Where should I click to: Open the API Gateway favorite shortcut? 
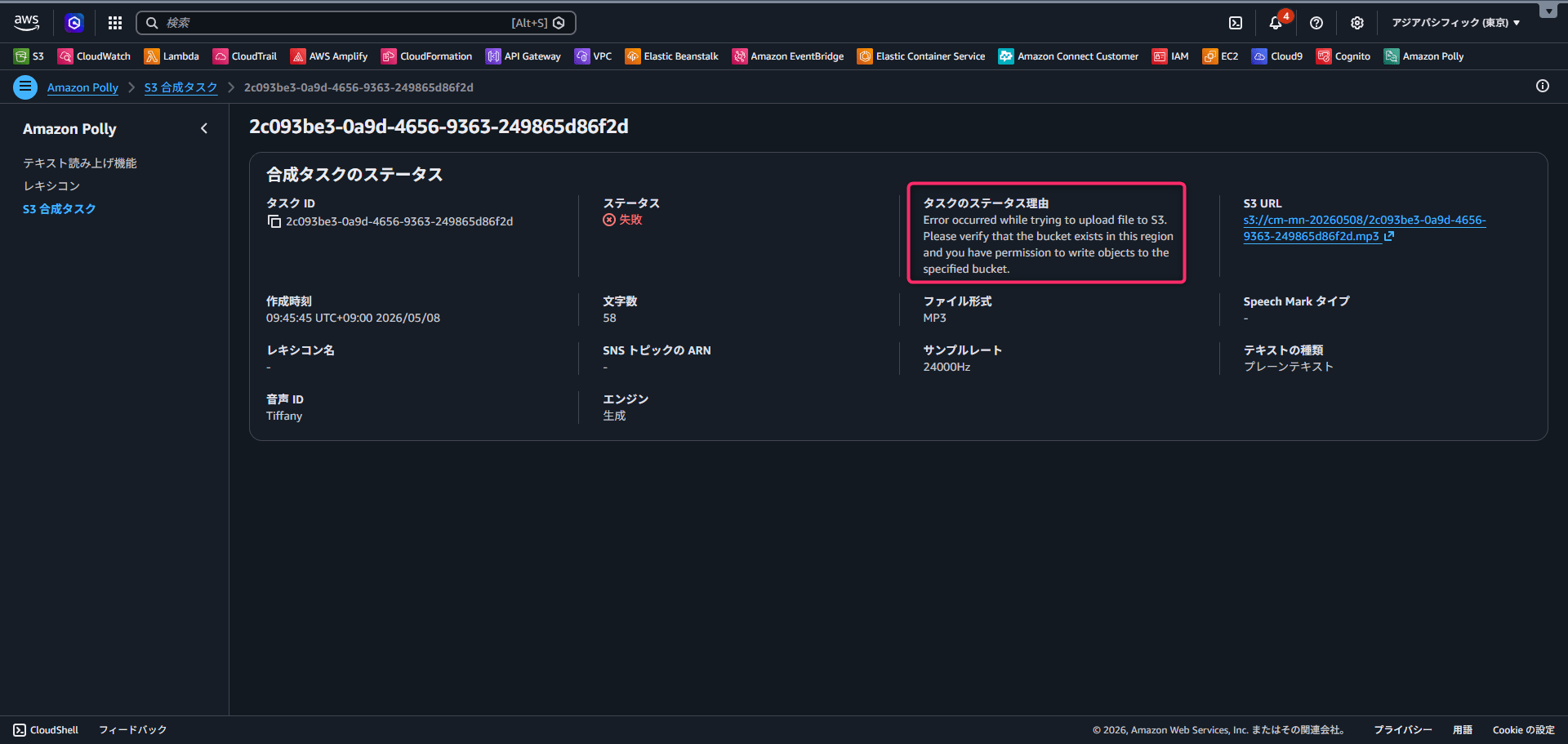(x=523, y=56)
